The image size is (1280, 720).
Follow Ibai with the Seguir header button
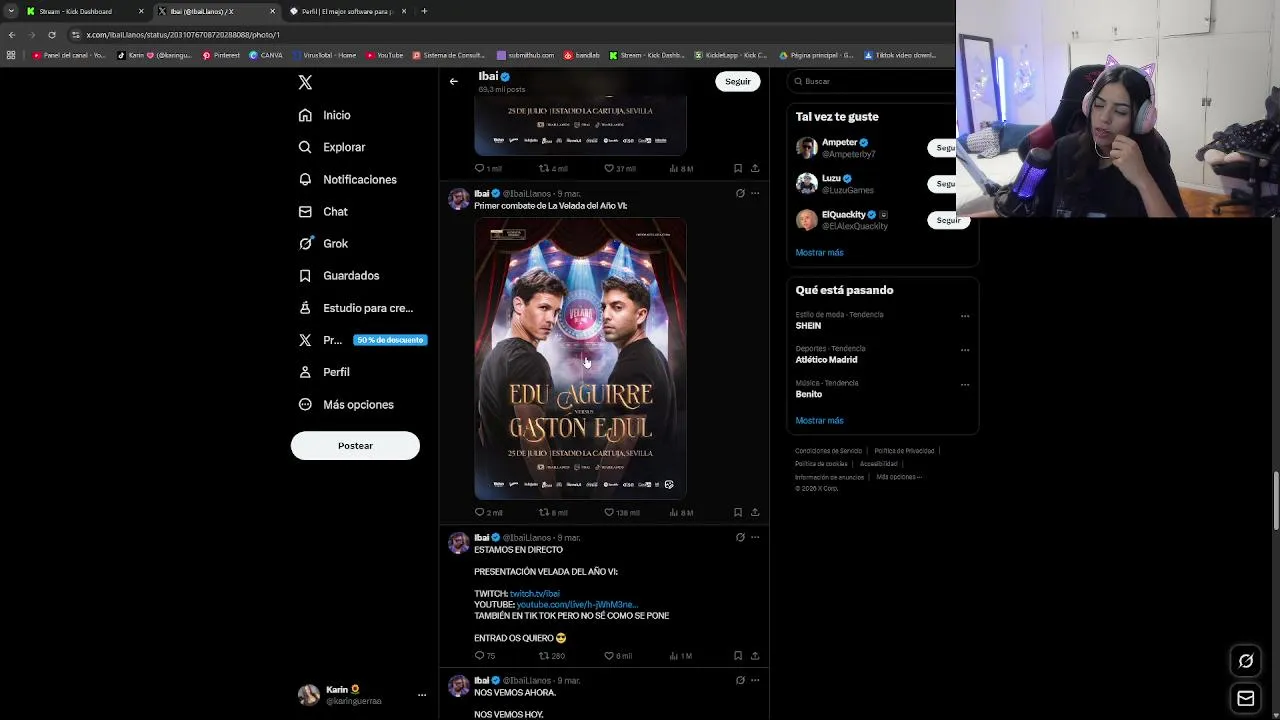pyautogui.click(x=738, y=81)
